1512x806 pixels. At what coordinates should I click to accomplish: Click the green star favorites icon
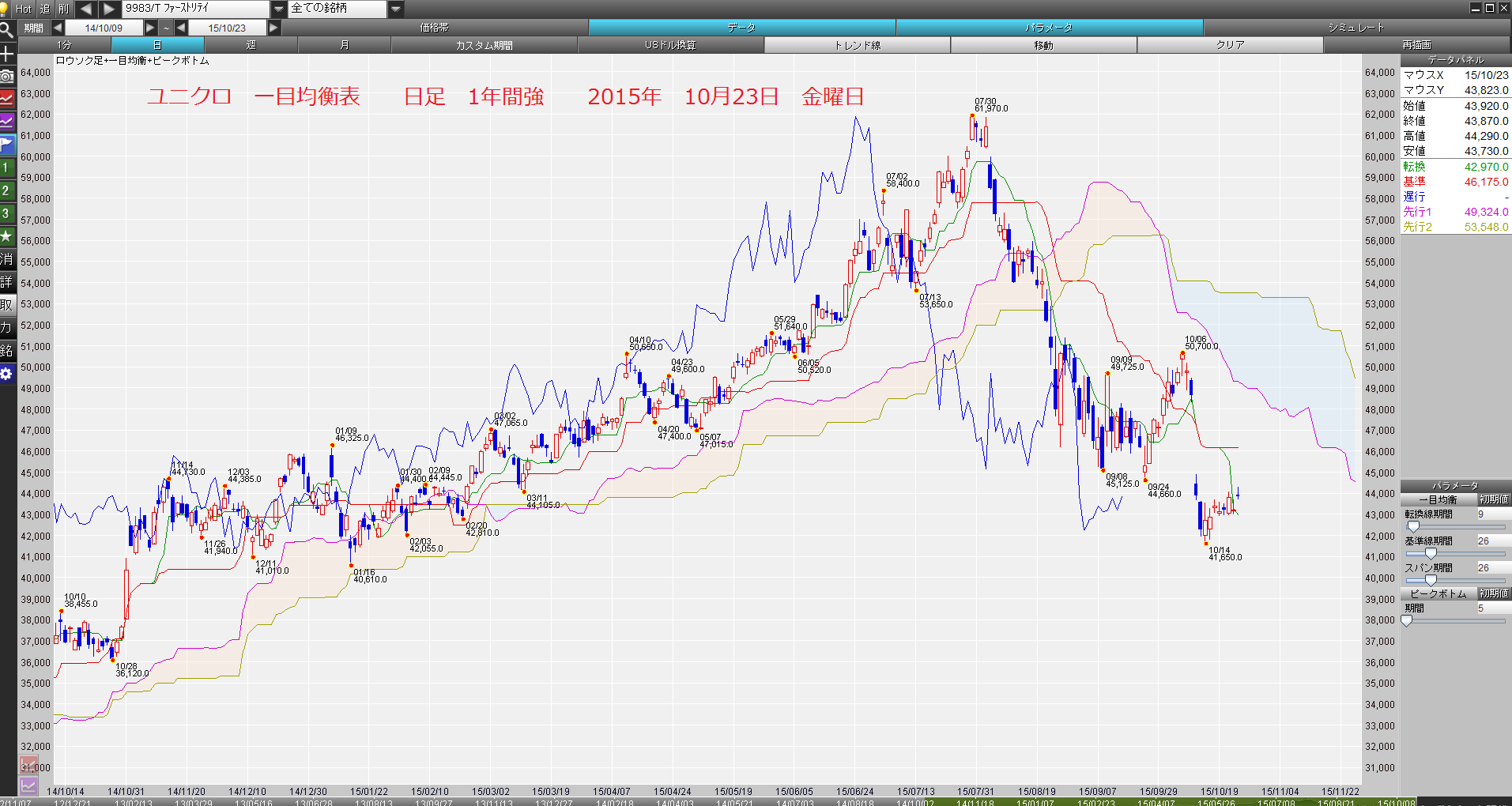point(7,236)
